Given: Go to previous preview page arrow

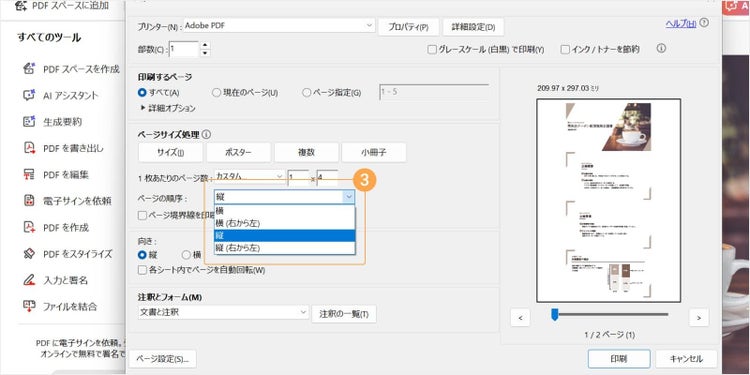Looking at the screenshot, I should tap(520, 317).
